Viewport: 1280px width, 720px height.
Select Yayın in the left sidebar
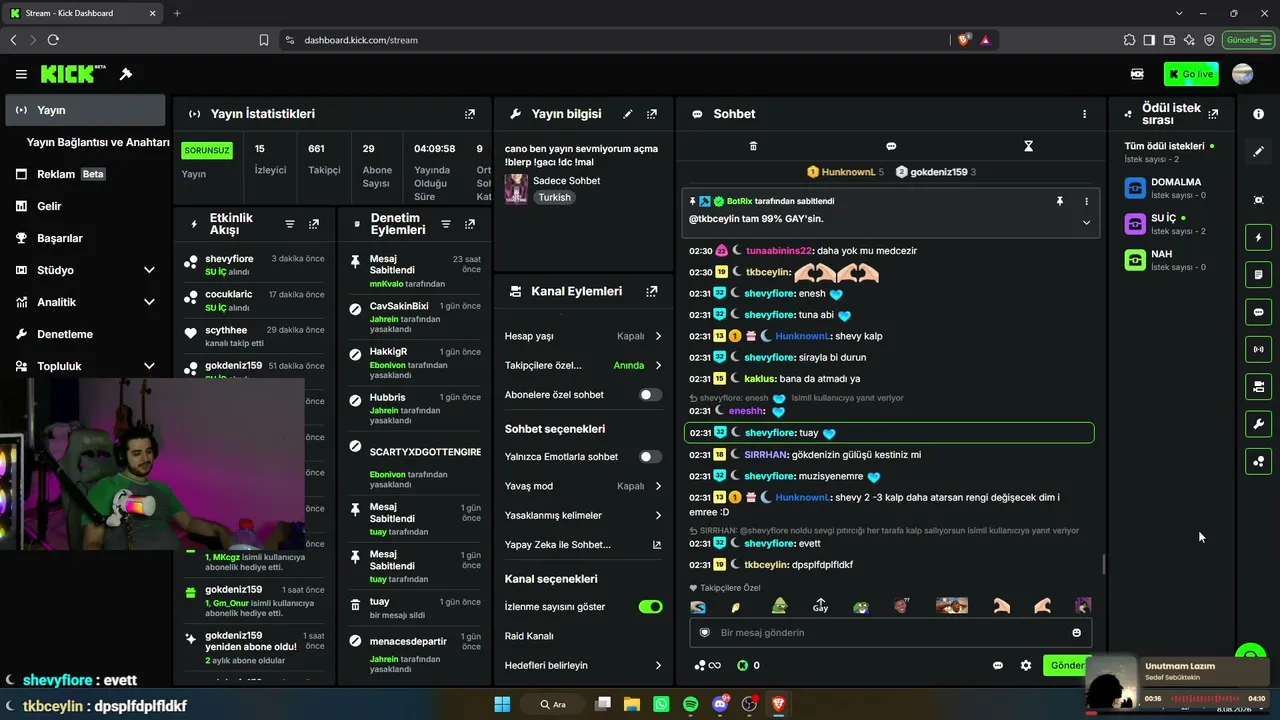coord(85,110)
